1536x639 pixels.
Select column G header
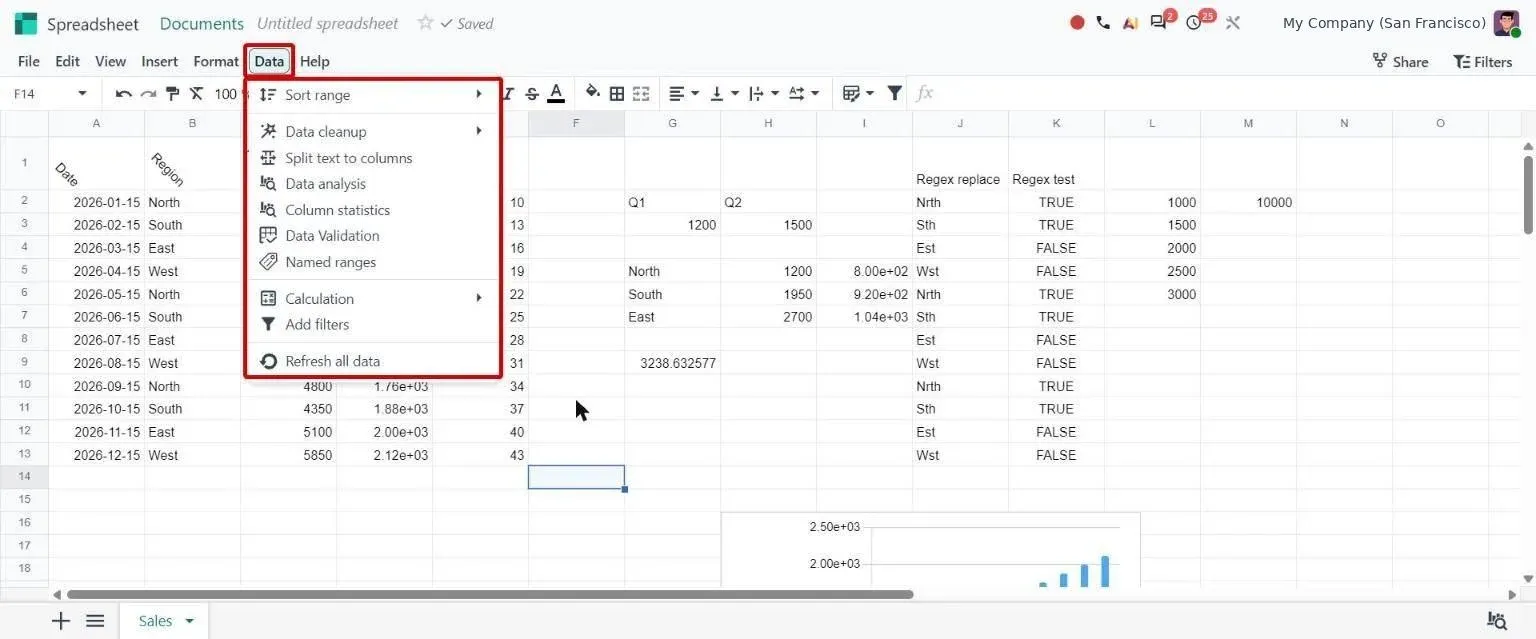672,123
